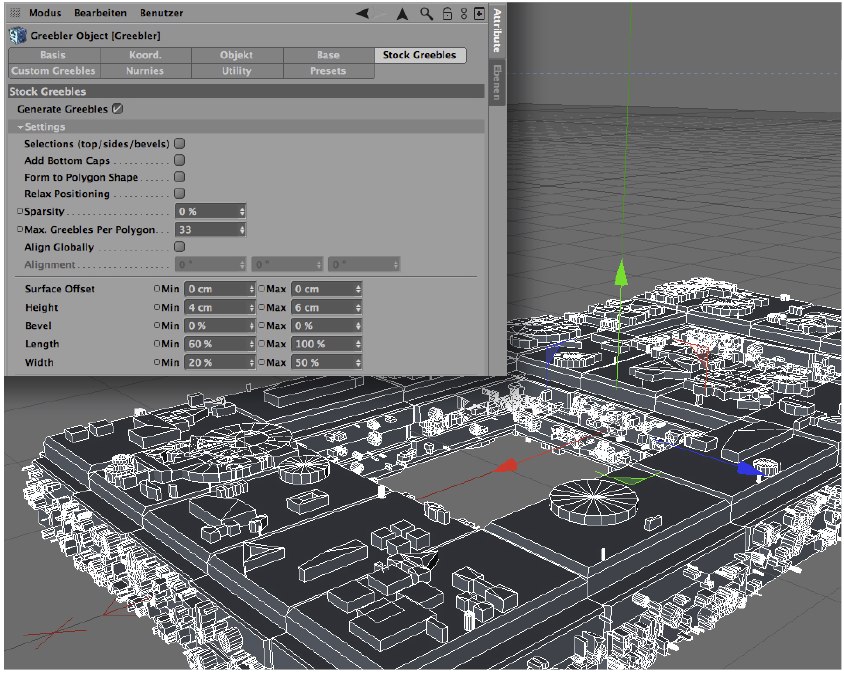Image resolution: width=844 pixels, height=673 pixels.
Task: Switch to the Custom Greebles tab
Action: (x=53, y=71)
